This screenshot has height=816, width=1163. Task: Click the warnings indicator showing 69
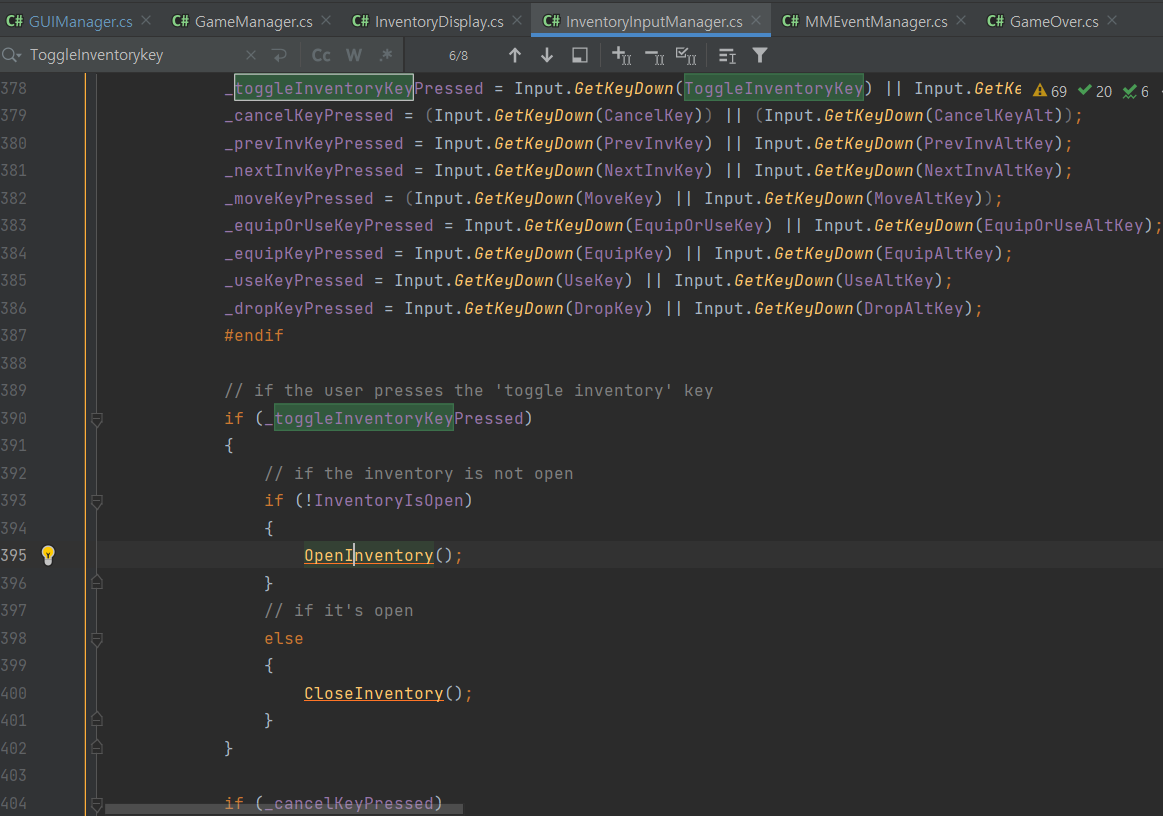1050,91
